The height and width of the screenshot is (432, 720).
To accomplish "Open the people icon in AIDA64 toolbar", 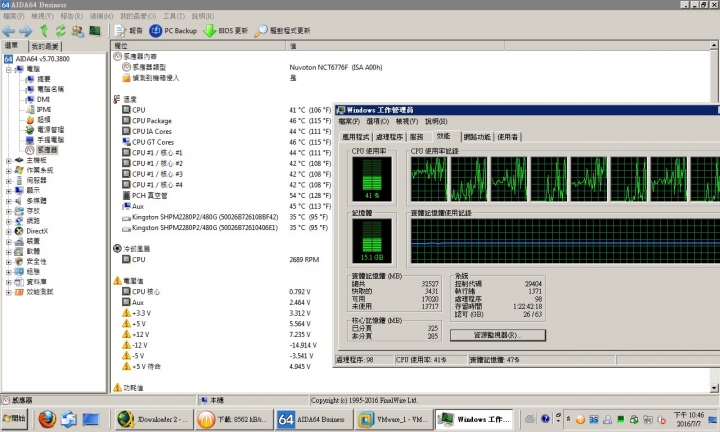I will (78, 31).
